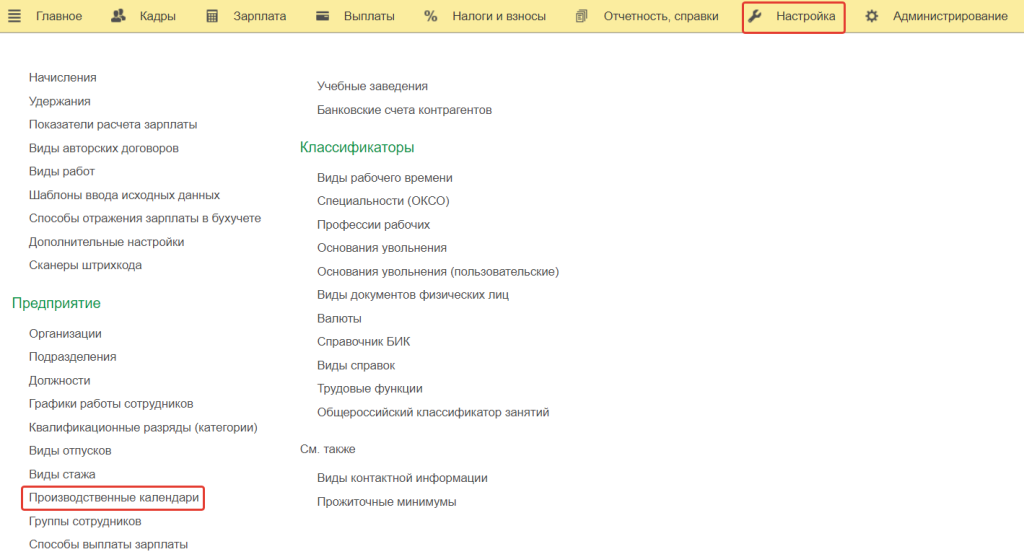Open Прожиточные минимумы link
The height and width of the screenshot is (557, 1024).
[386, 501]
